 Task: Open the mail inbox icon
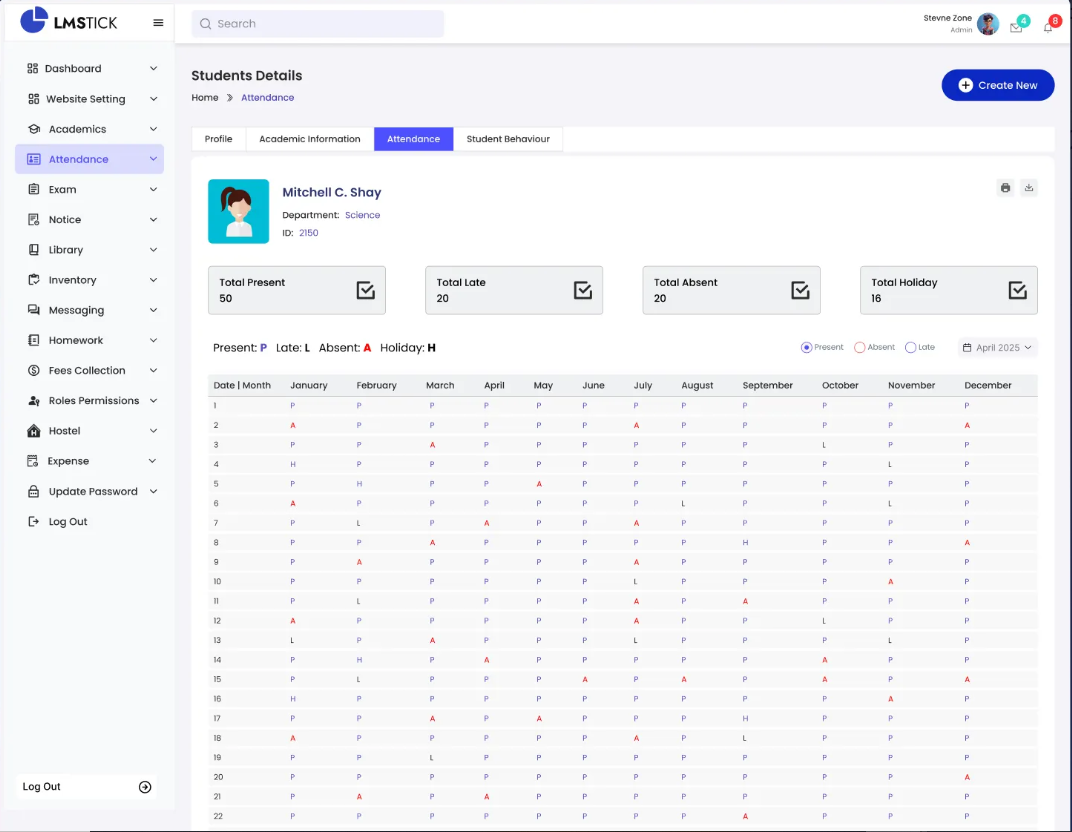pyautogui.click(x=1016, y=27)
